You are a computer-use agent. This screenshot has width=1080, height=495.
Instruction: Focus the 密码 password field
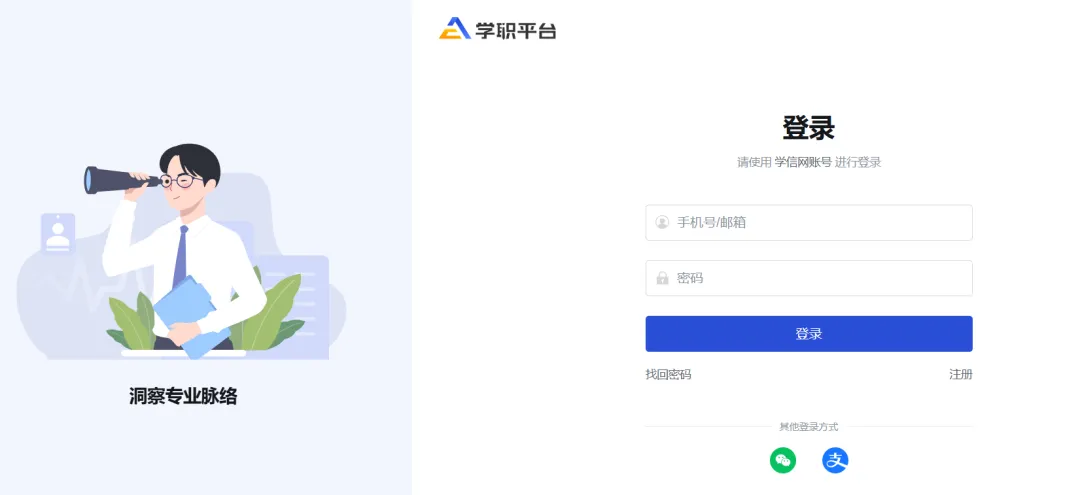pos(820,278)
